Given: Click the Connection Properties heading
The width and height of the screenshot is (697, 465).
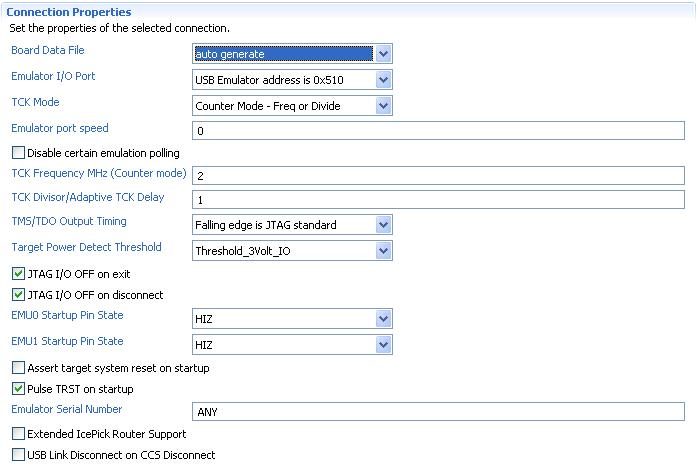Looking at the screenshot, I should click(69, 11).
